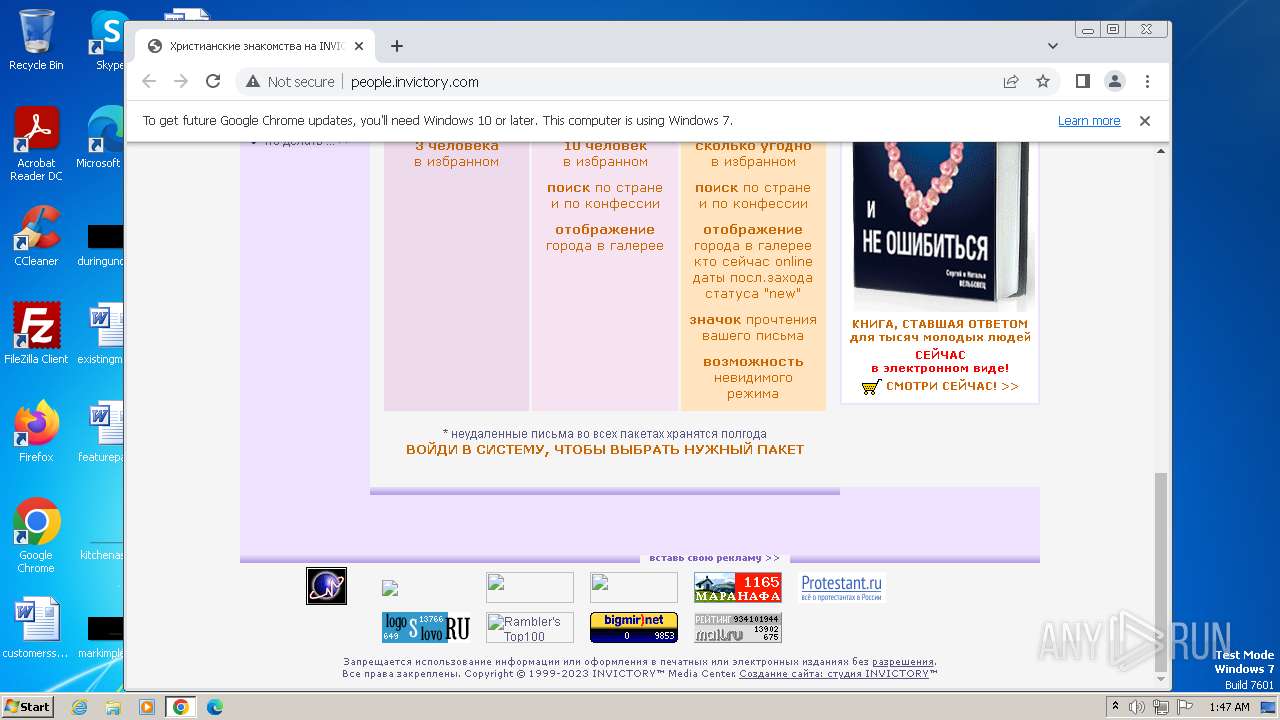
Task: Open the taskbar media player icon
Action: (x=147, y=707)
